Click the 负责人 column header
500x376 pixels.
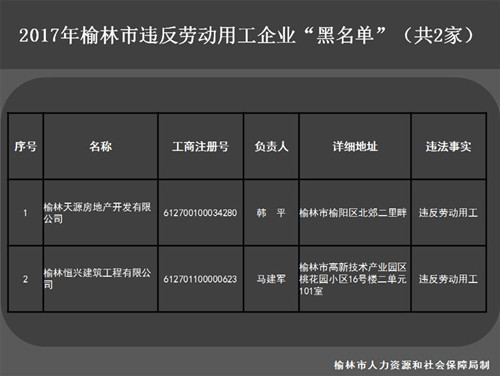pyautogui.click(x=271, y=146)
